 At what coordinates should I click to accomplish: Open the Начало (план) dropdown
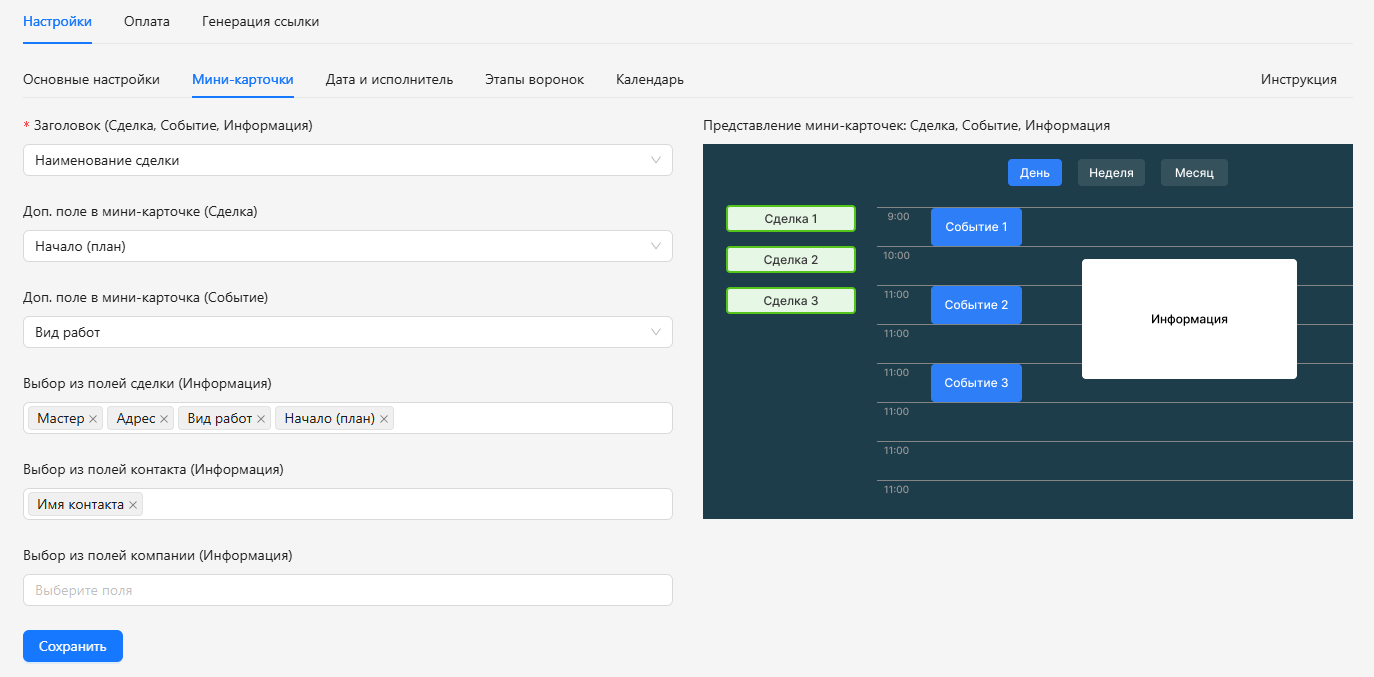(x=347, y=246)
